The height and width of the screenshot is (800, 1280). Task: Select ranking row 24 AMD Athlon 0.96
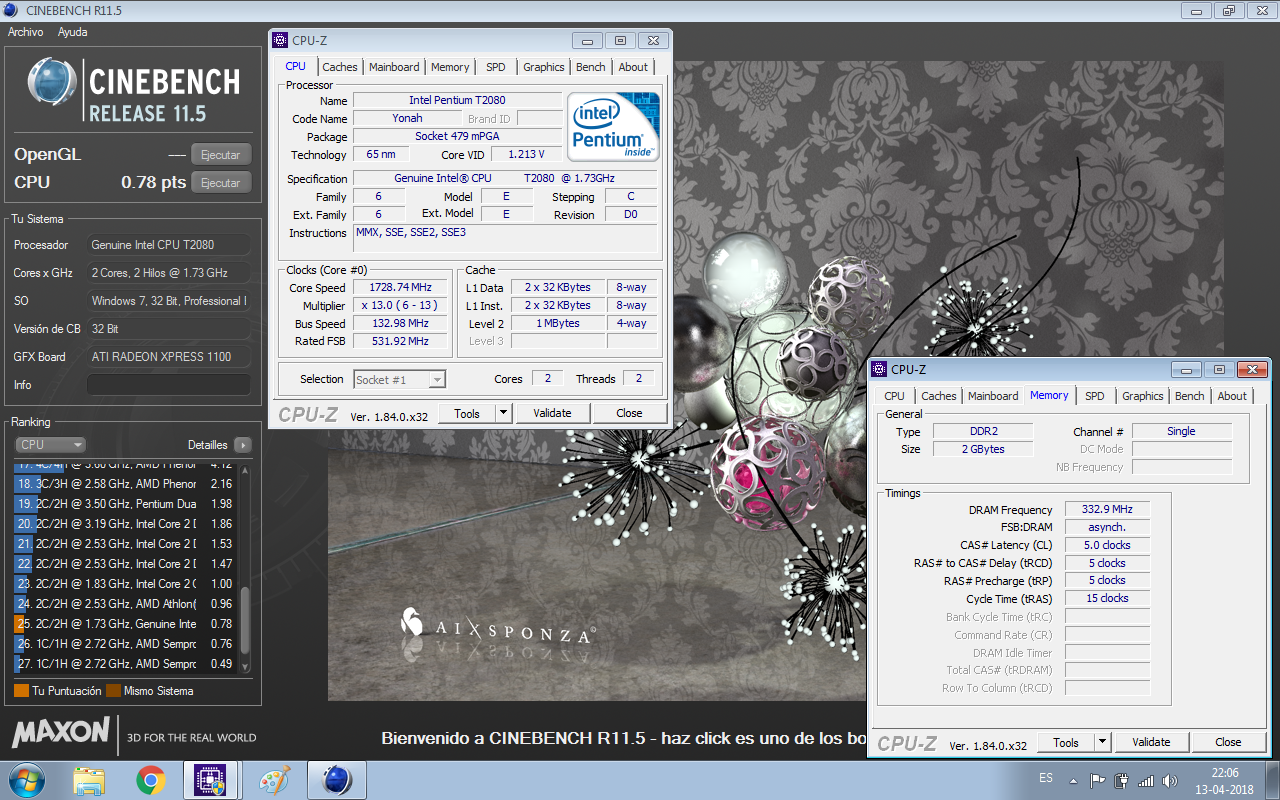125,604
